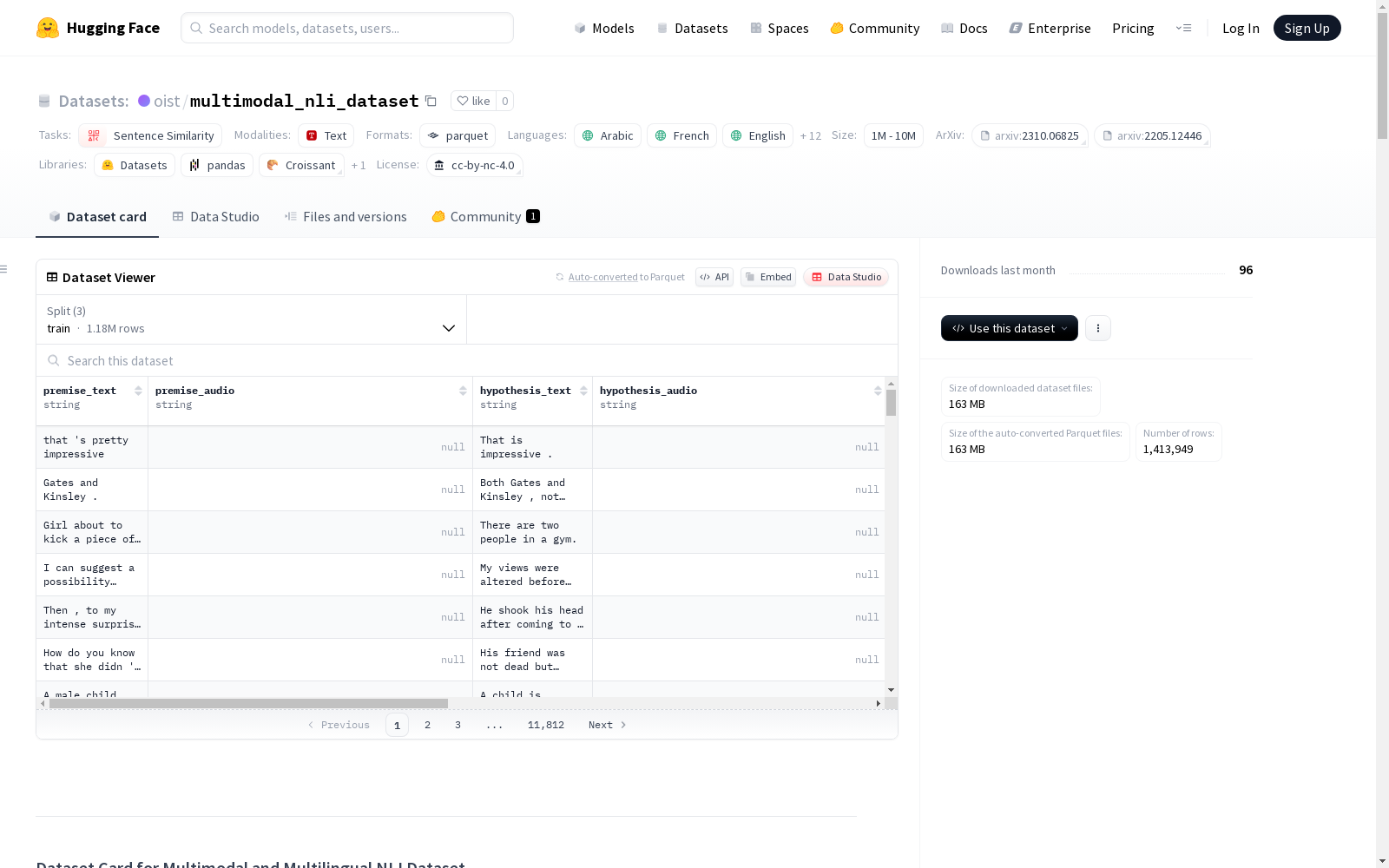Click the Sentence Similarity task tag
1389x868 pixels.
pos(150,135)
